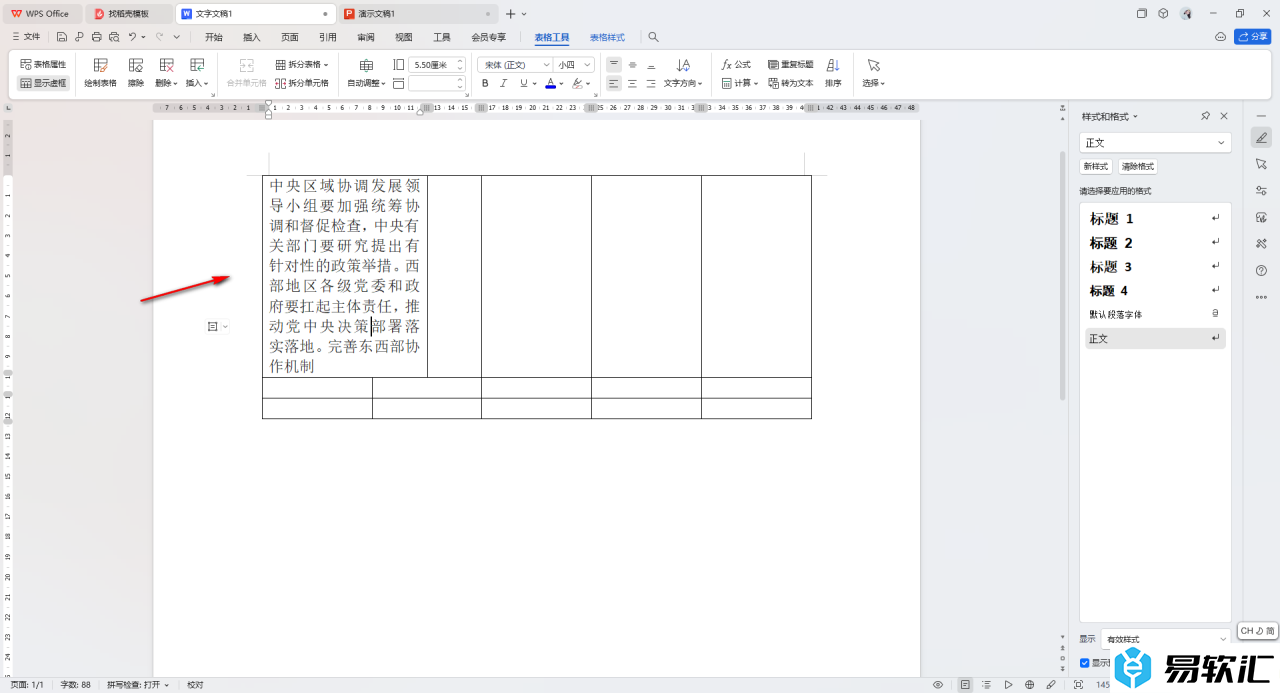The width and height of the screenshot is (1280, 693).
Task: Toggle Underline formatting
Action: click(x=522, y=84)
